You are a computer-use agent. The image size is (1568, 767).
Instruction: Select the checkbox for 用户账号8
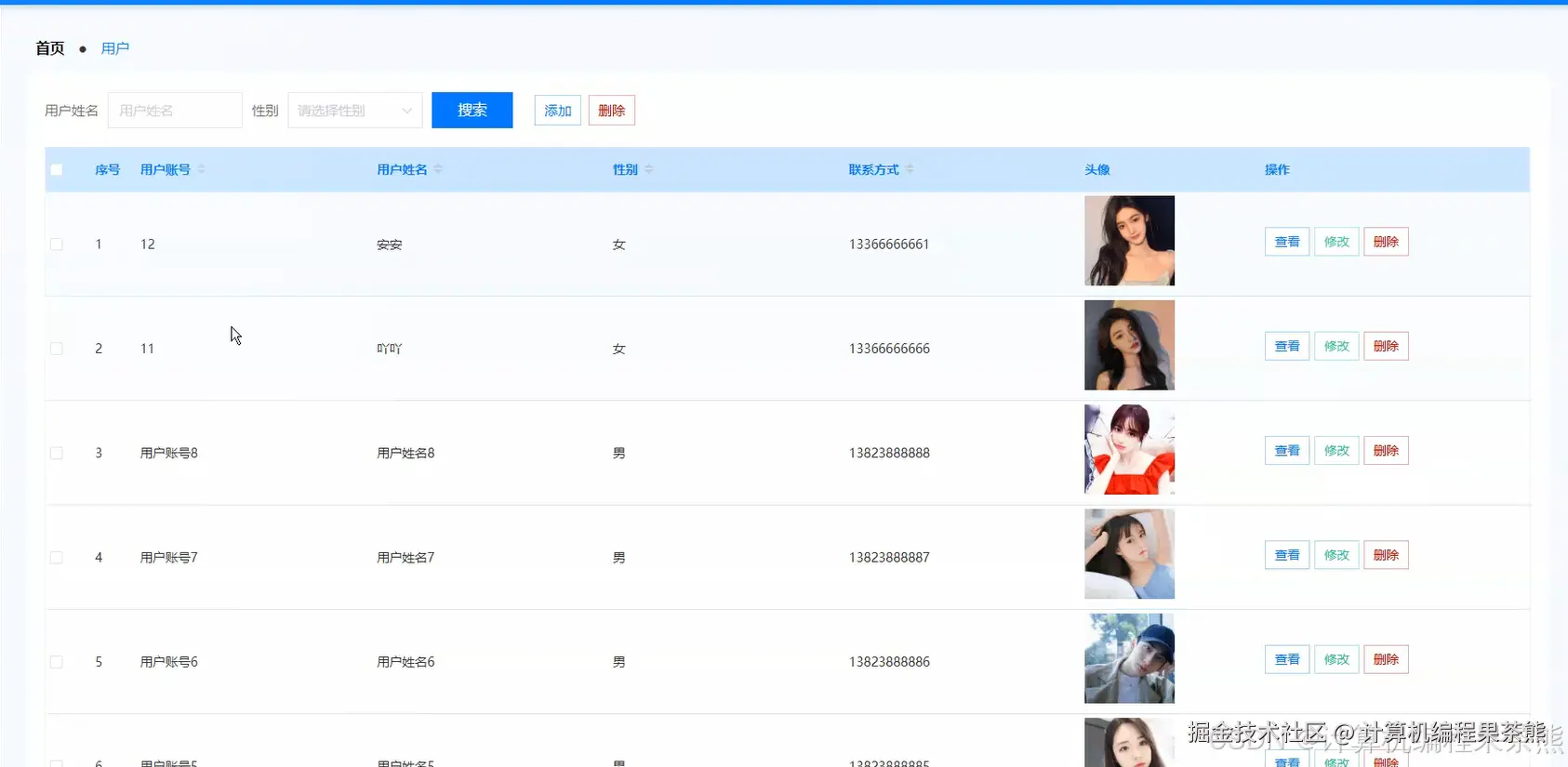pyautogui.click(x=57, y=453)
